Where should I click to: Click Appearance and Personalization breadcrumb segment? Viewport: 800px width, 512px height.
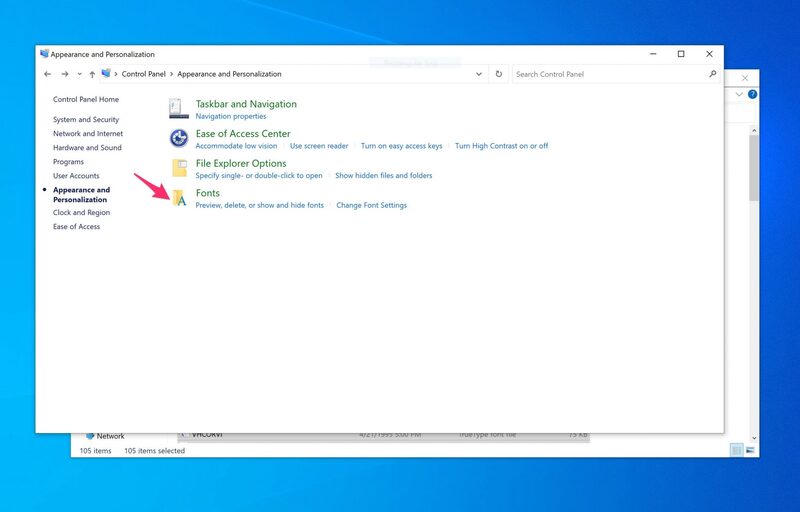point(229,74)
